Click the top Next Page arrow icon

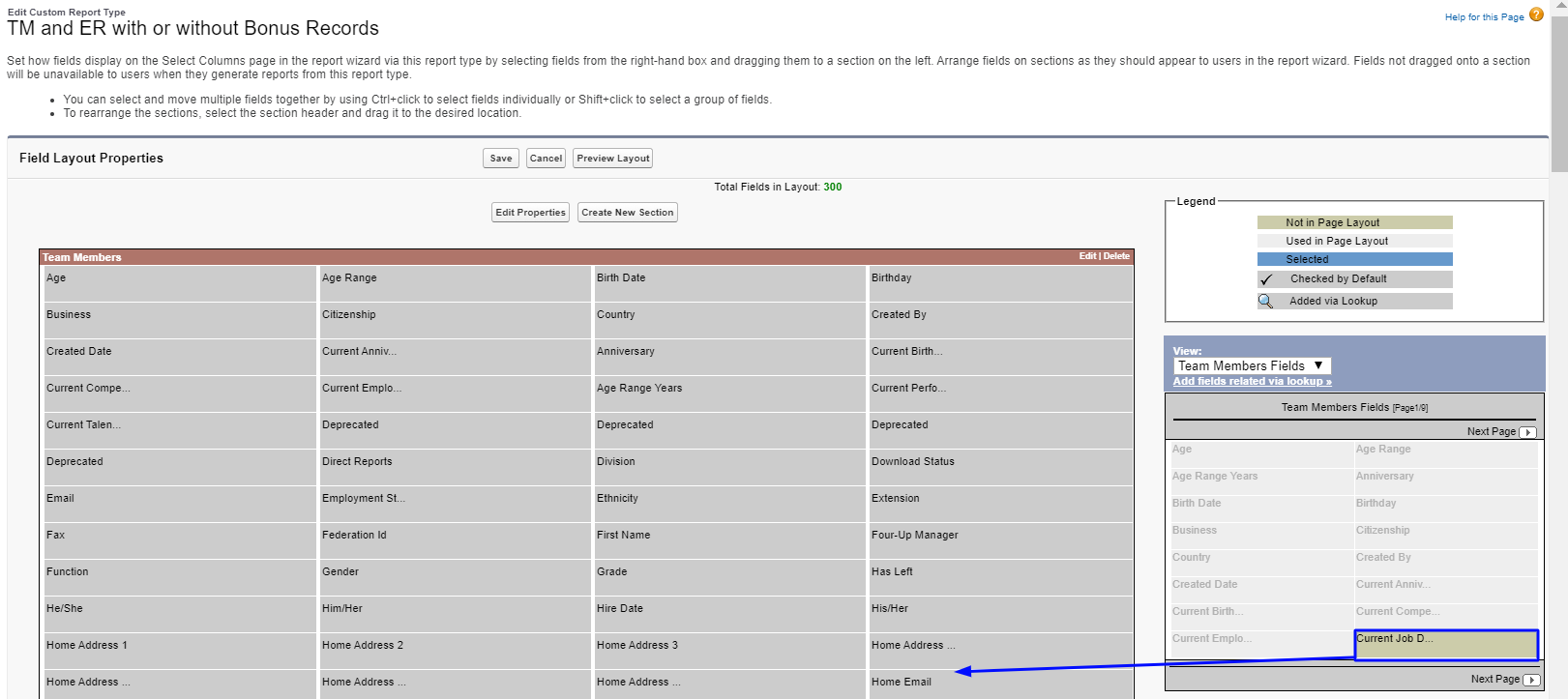click(1527, 432)
